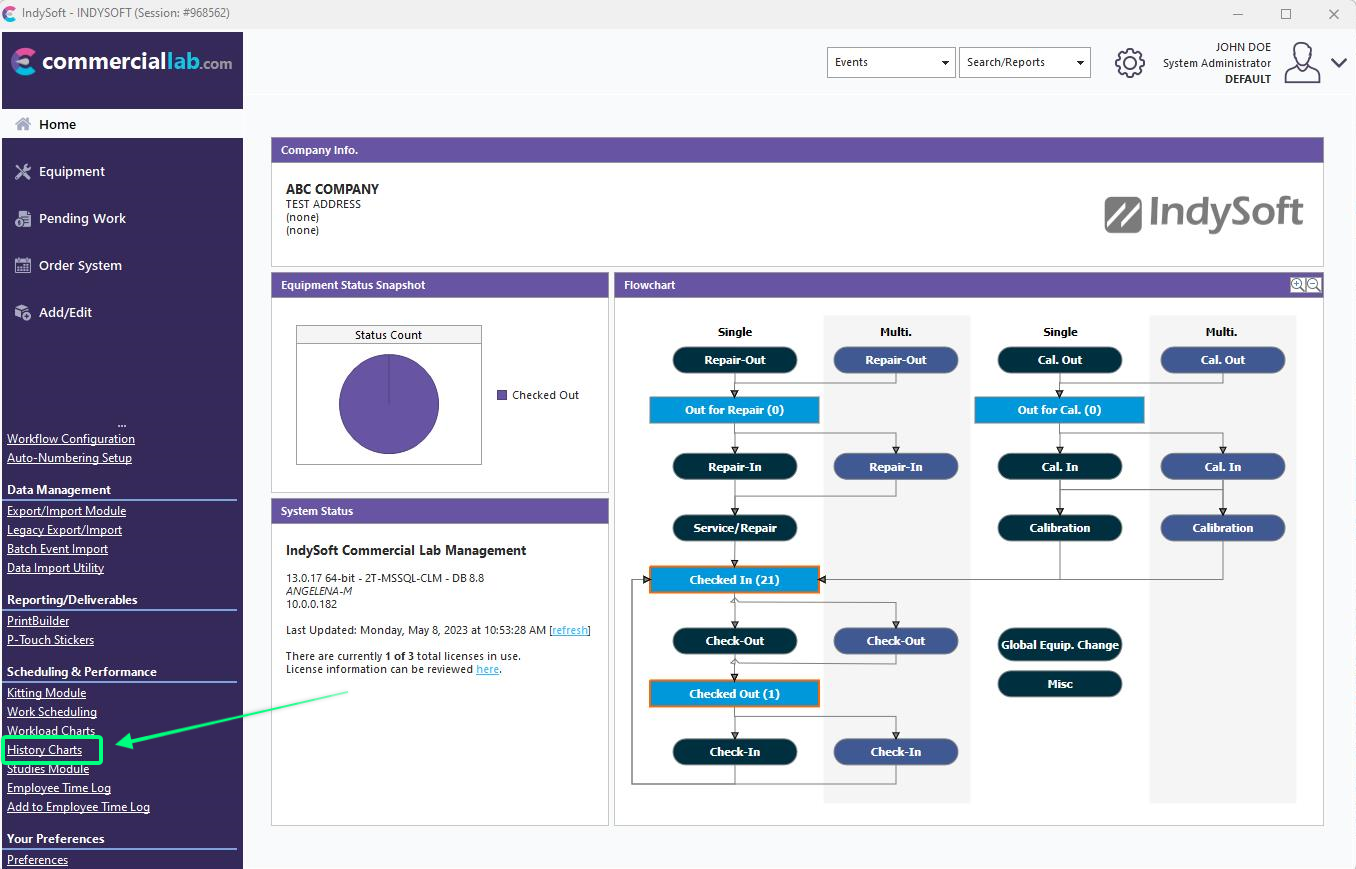Click the Equipment wrench icon in sidebar
This screenshot has height=869, width=1356.
pyautogui.click(x=23, y=172)
